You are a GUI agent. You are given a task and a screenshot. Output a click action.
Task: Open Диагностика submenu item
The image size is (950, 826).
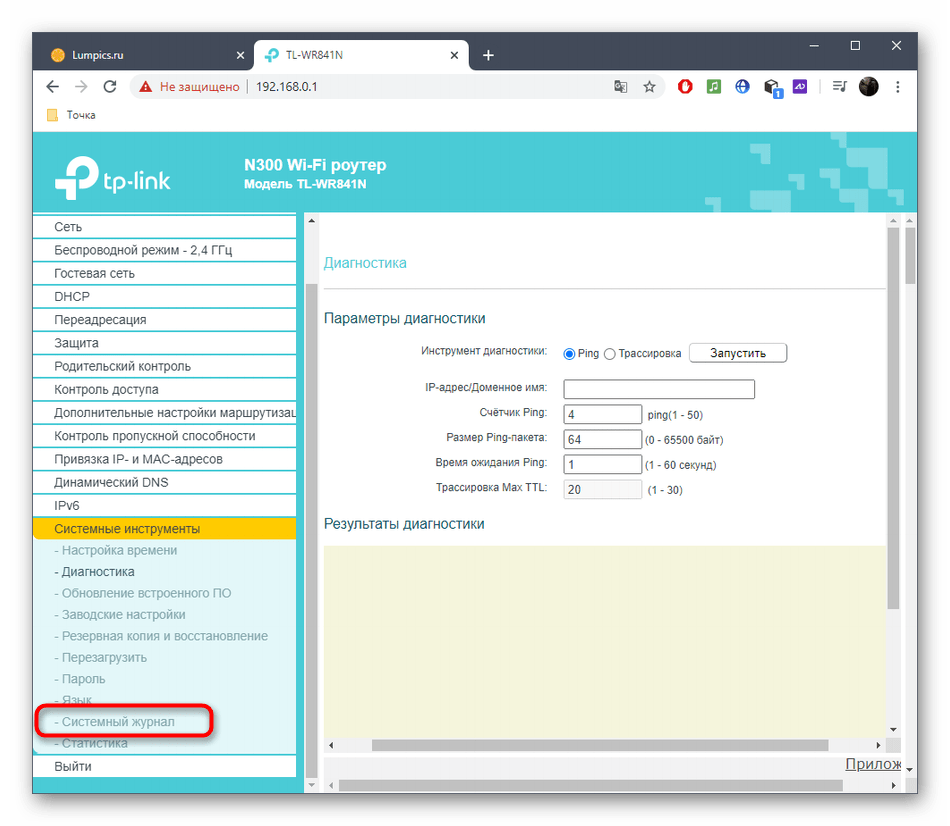(95, 572)
